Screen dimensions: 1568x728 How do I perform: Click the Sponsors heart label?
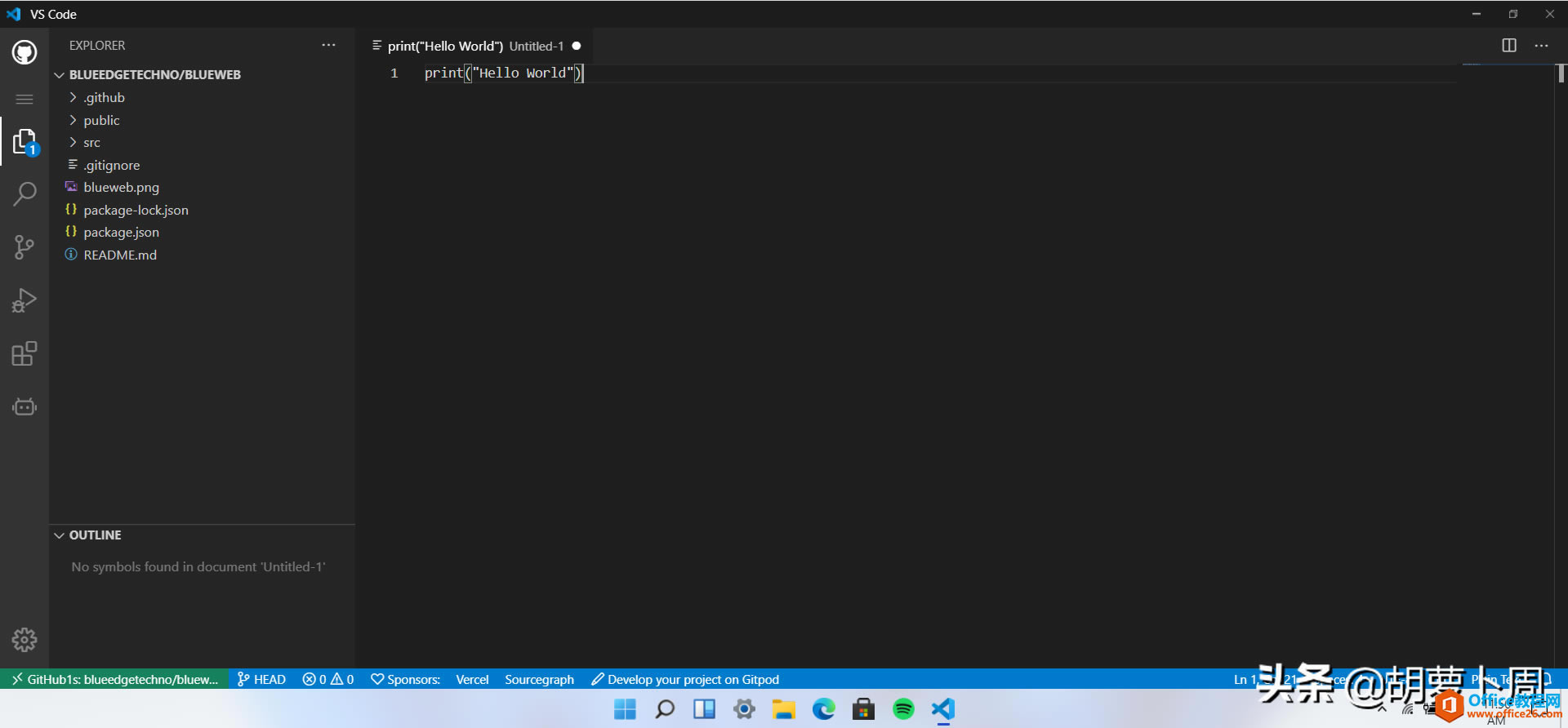click(405, 679)
